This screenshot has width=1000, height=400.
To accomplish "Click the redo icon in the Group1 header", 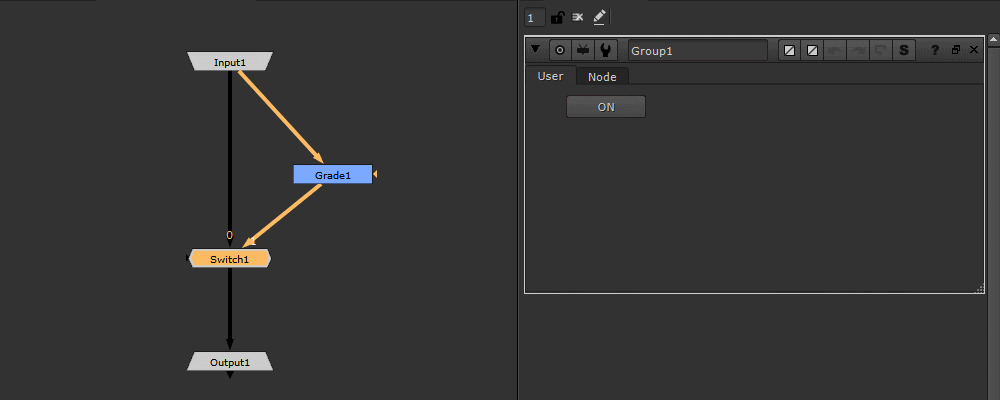I will tap(858, 50).
